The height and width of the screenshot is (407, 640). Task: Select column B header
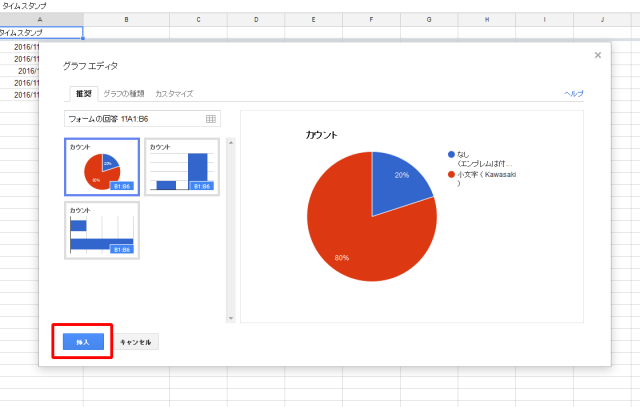point(127,20)
